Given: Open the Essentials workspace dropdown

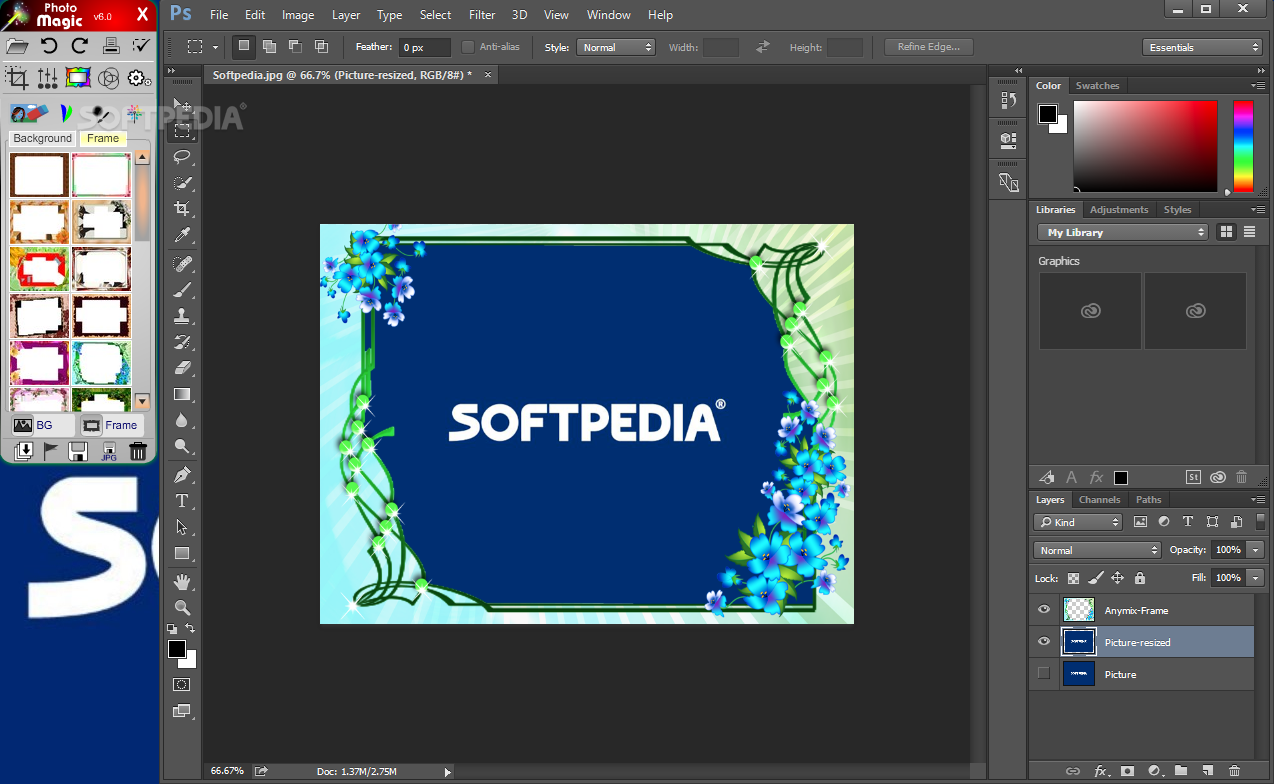Looking at the screenshot, I should click(1202, 47).
